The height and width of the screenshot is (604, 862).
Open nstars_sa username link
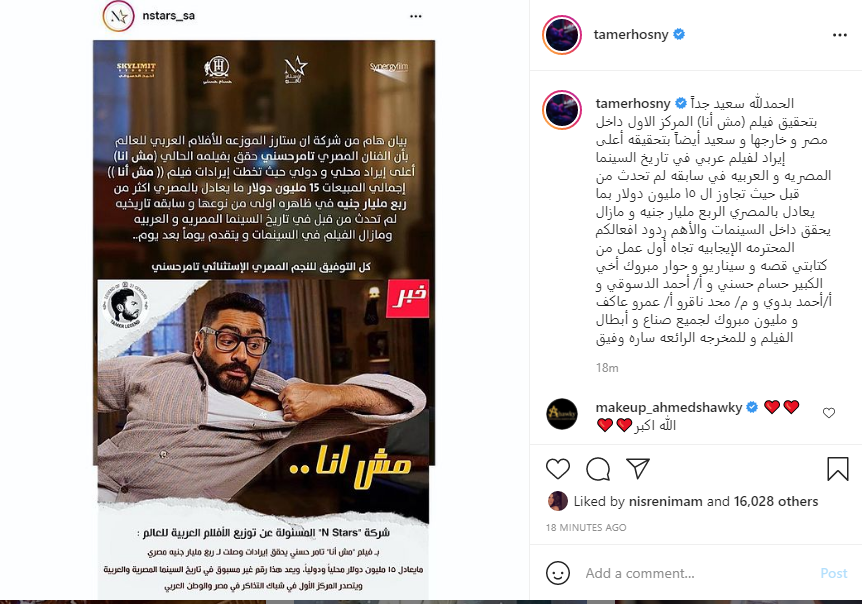[x=168, y=16]
